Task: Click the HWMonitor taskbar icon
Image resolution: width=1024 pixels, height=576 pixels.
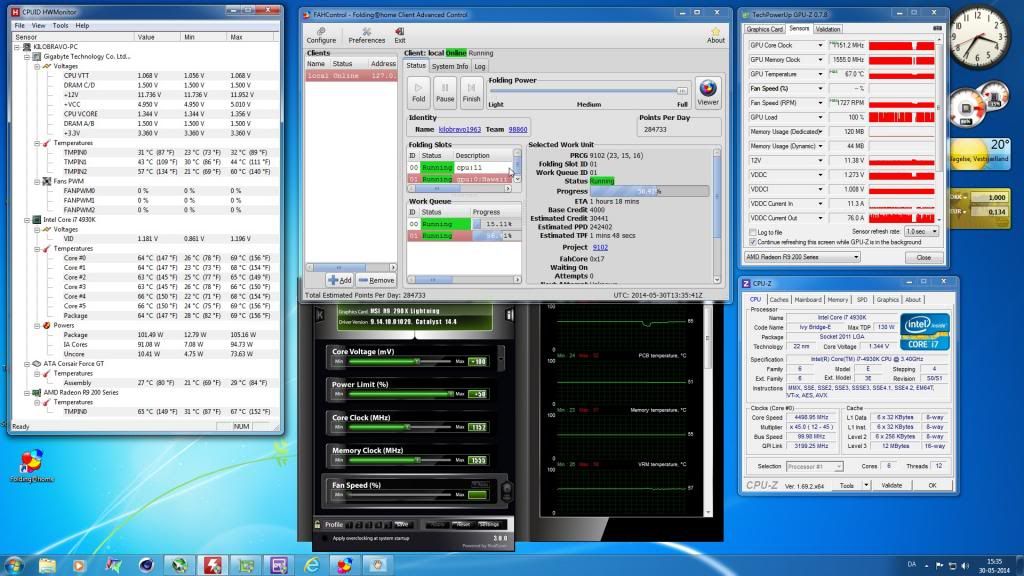Action: click(x=212, y=565)
